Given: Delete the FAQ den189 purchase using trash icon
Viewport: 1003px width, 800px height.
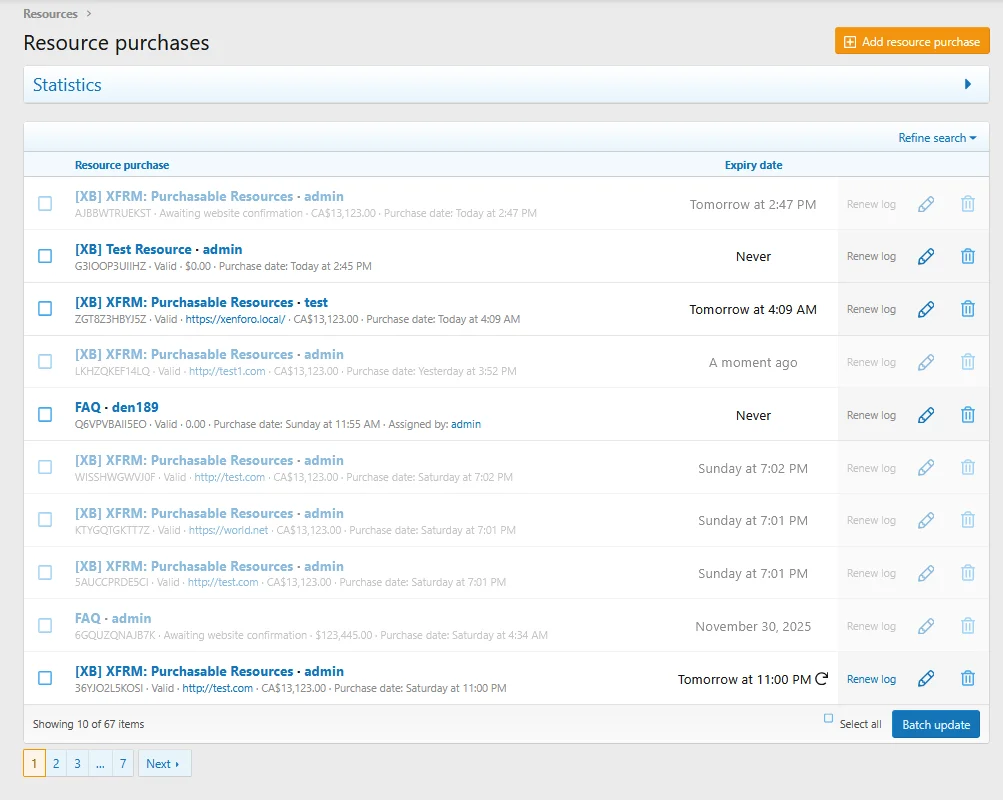Looking at the screenshot, I should [x=967, y=414].
